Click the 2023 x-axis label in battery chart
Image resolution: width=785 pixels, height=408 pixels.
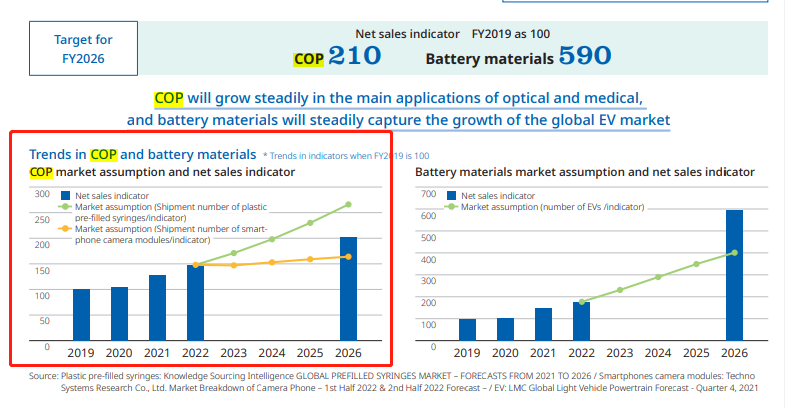point(620,353)
